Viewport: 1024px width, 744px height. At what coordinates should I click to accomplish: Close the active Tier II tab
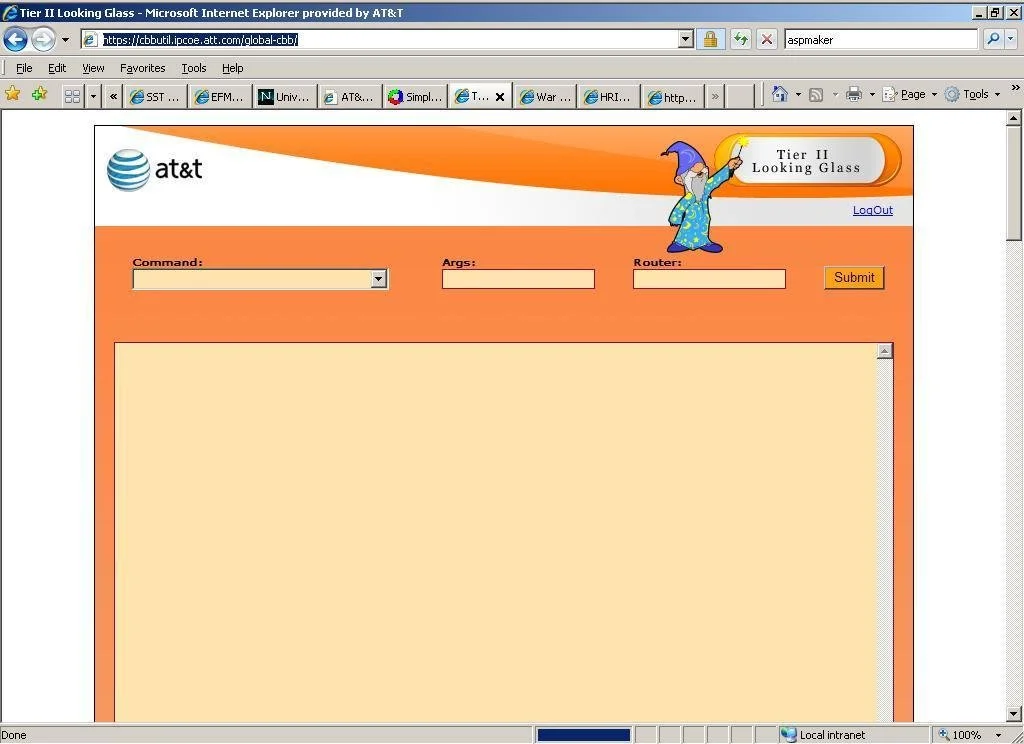pyautogui.click(x=500, y=97)
